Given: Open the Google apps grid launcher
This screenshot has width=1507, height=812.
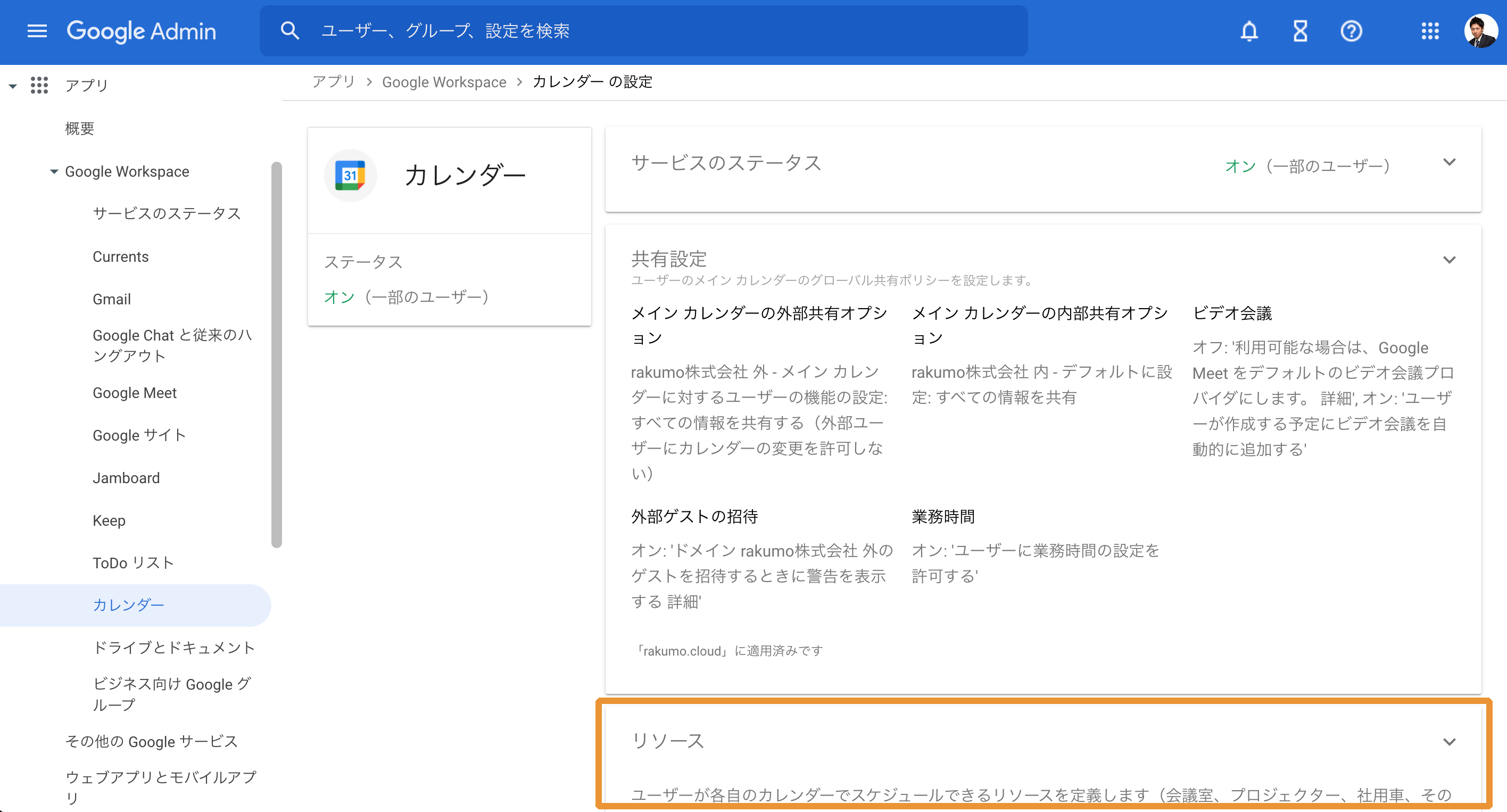Looking at the screenshot, I should [1430, 31].
